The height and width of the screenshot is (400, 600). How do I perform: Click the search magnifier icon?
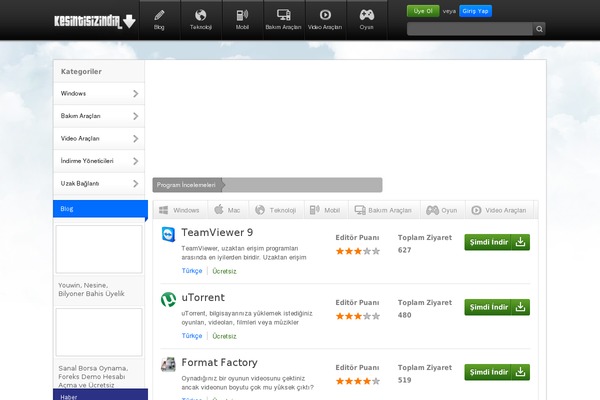539,29
